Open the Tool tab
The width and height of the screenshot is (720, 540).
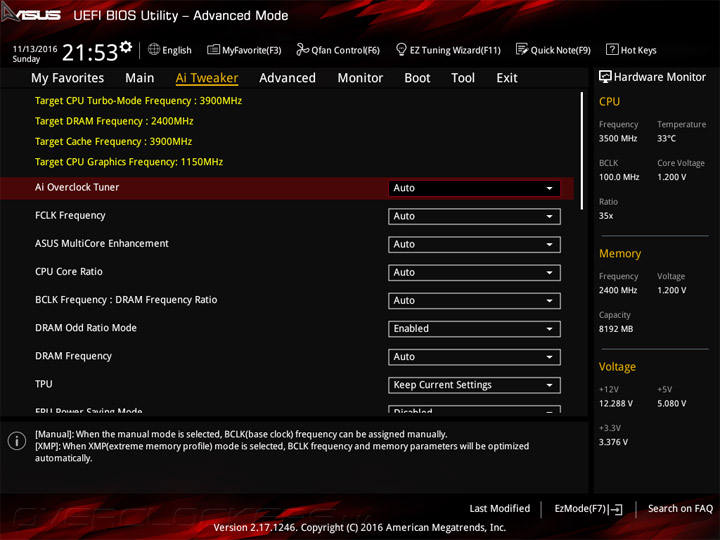click(x=463, y=78)
